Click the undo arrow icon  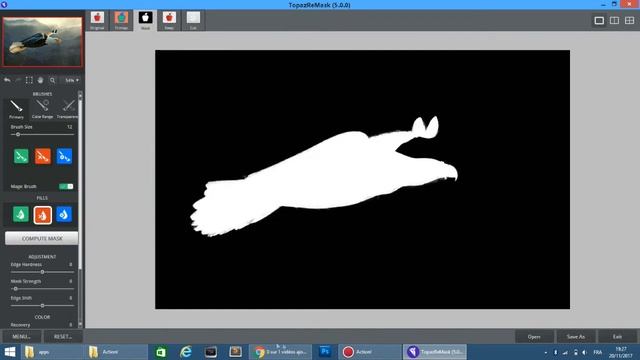point(7,80)
